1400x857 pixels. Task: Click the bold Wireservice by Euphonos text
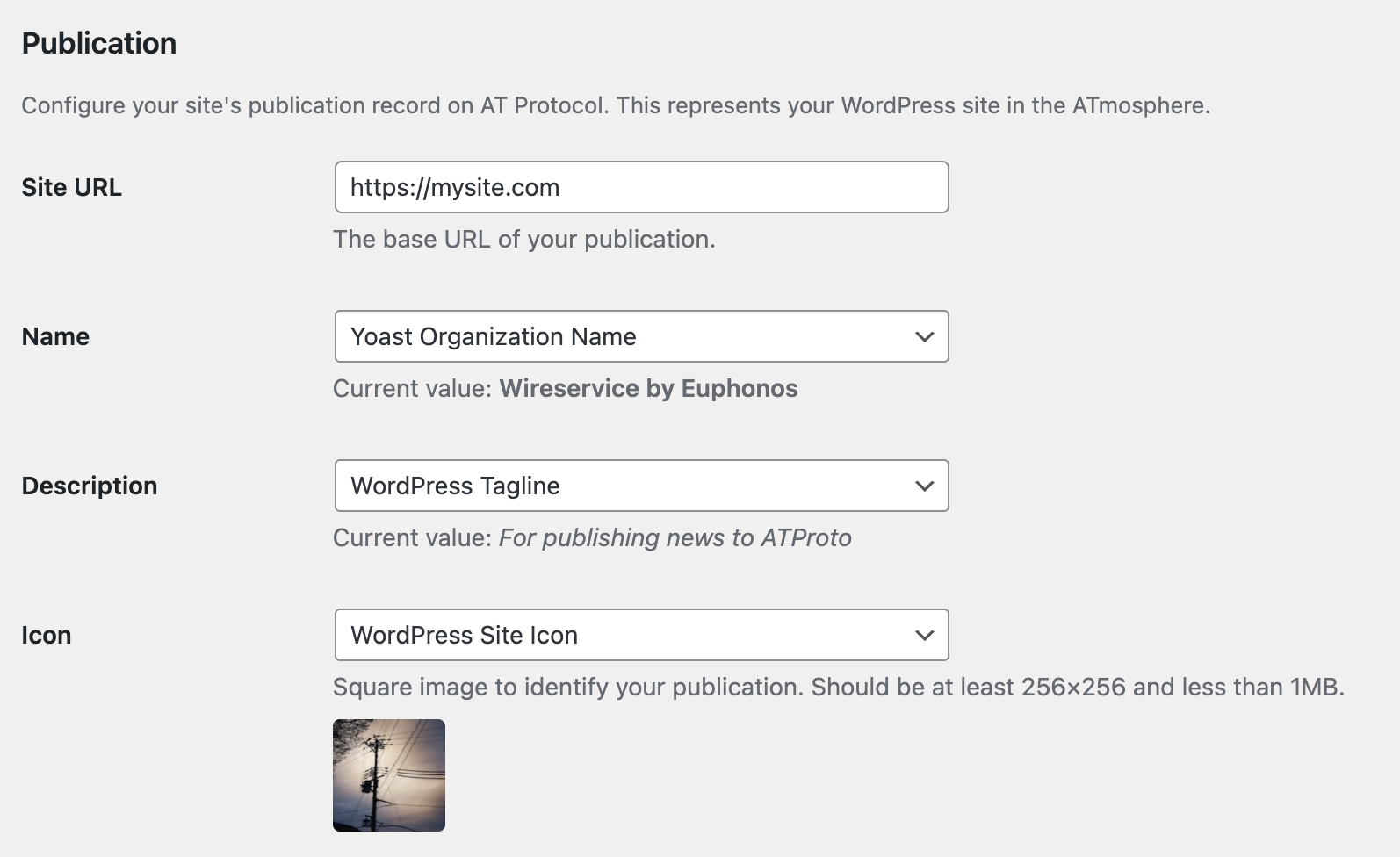click(x=648, y=388)
